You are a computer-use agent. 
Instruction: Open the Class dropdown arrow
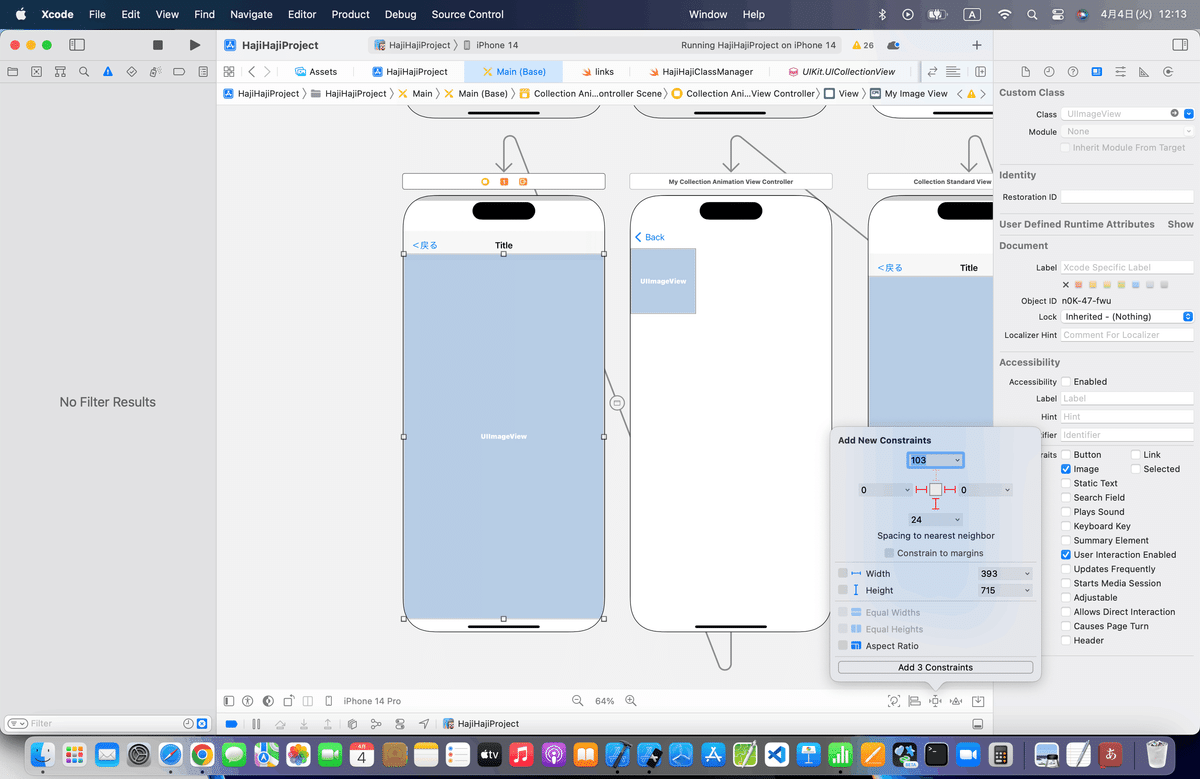(x=1189, y=114)
